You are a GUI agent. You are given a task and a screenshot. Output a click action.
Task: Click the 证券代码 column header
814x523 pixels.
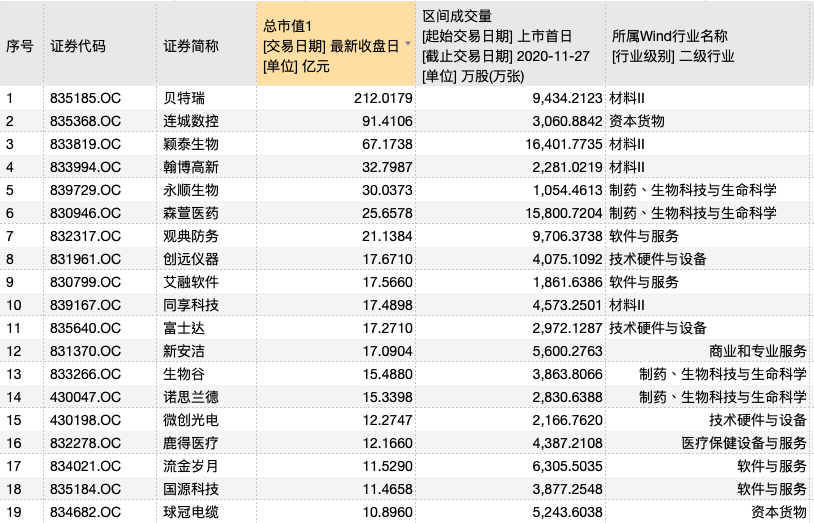78,46
